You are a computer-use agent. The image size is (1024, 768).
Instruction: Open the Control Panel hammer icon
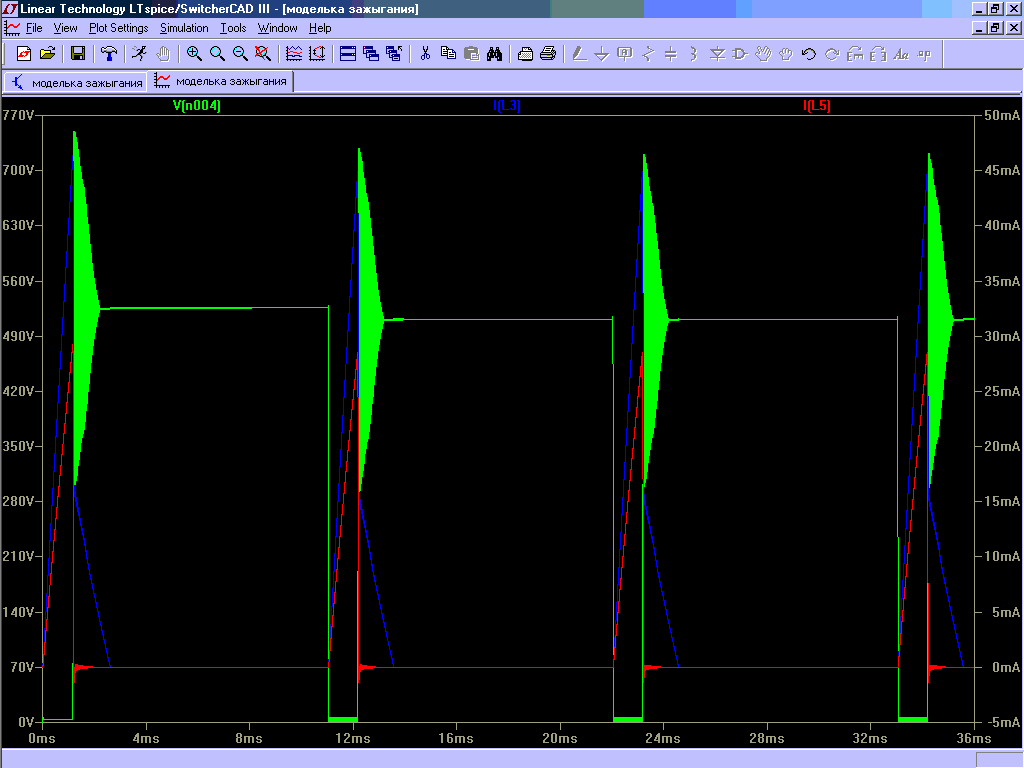pos(109,53)
